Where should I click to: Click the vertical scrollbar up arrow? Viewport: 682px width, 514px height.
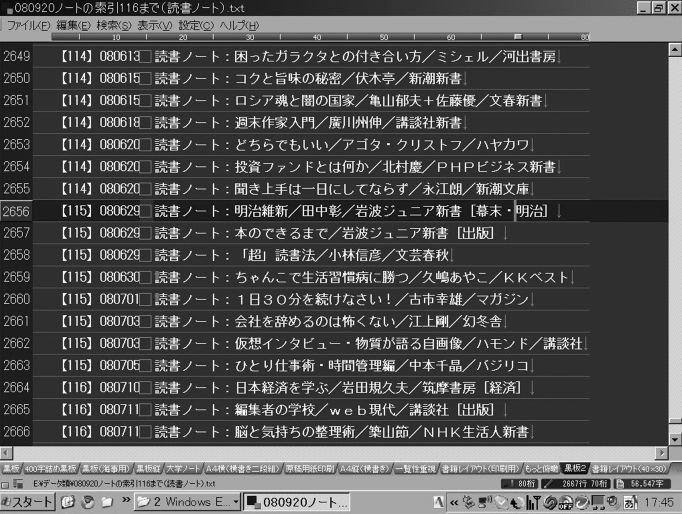coord(675,50)
